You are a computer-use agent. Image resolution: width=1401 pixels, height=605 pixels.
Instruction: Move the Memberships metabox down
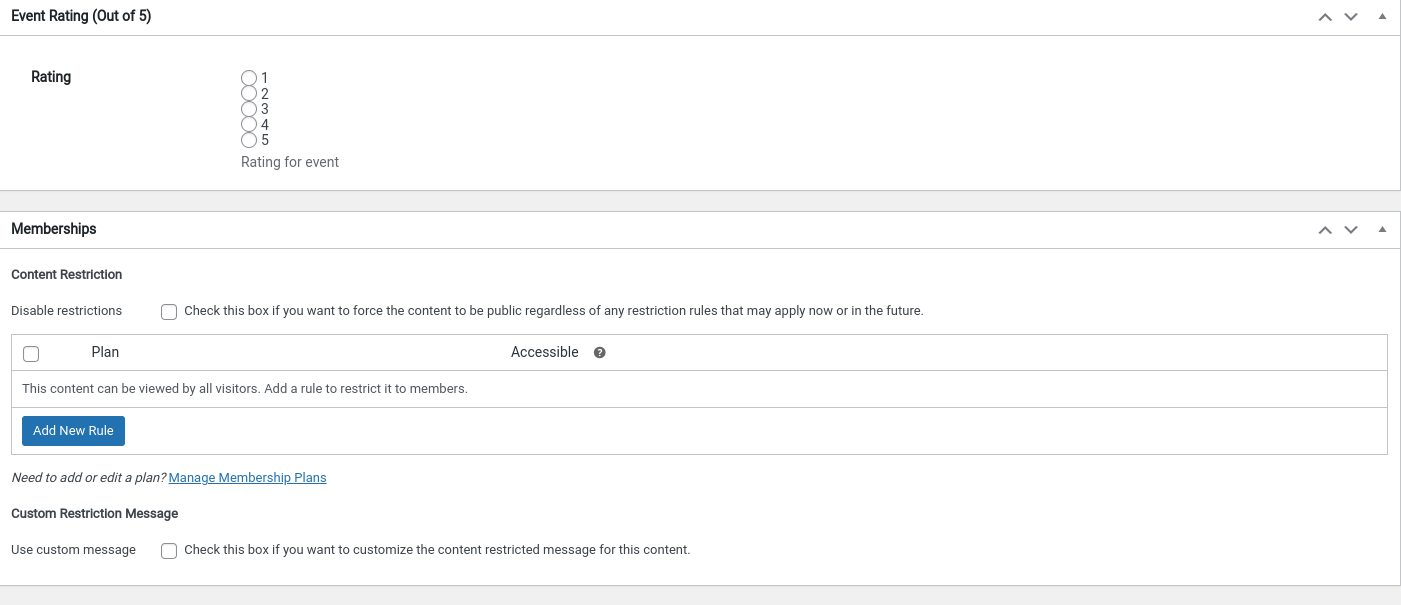pos(1351,230)
